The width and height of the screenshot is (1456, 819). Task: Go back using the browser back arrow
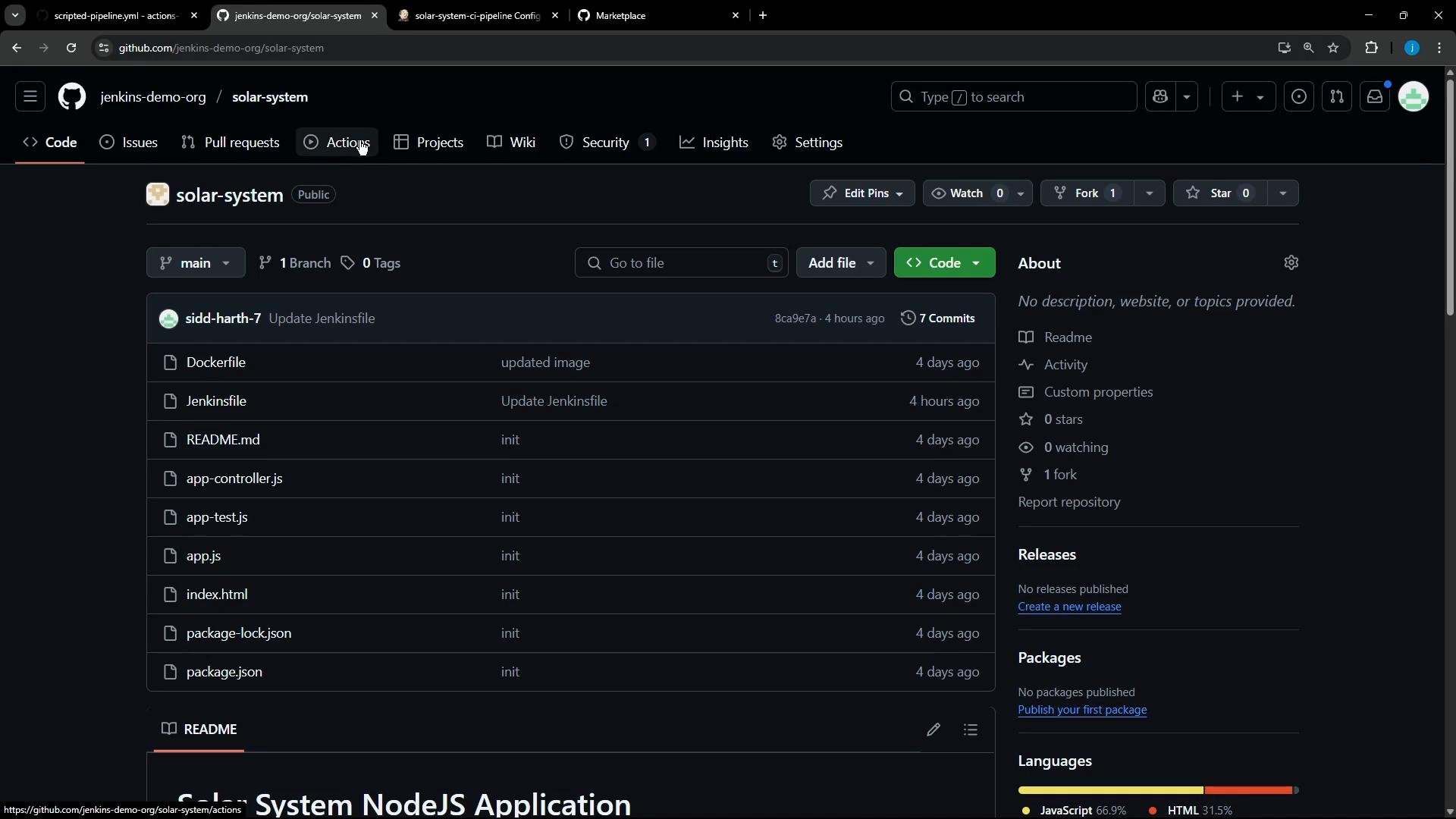click(17, 48)
